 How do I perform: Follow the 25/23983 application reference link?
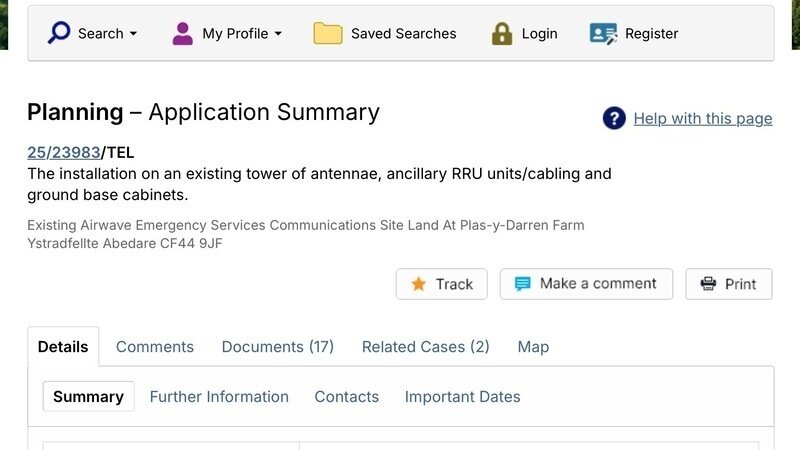pyautogui.click(x=64, y=153)
